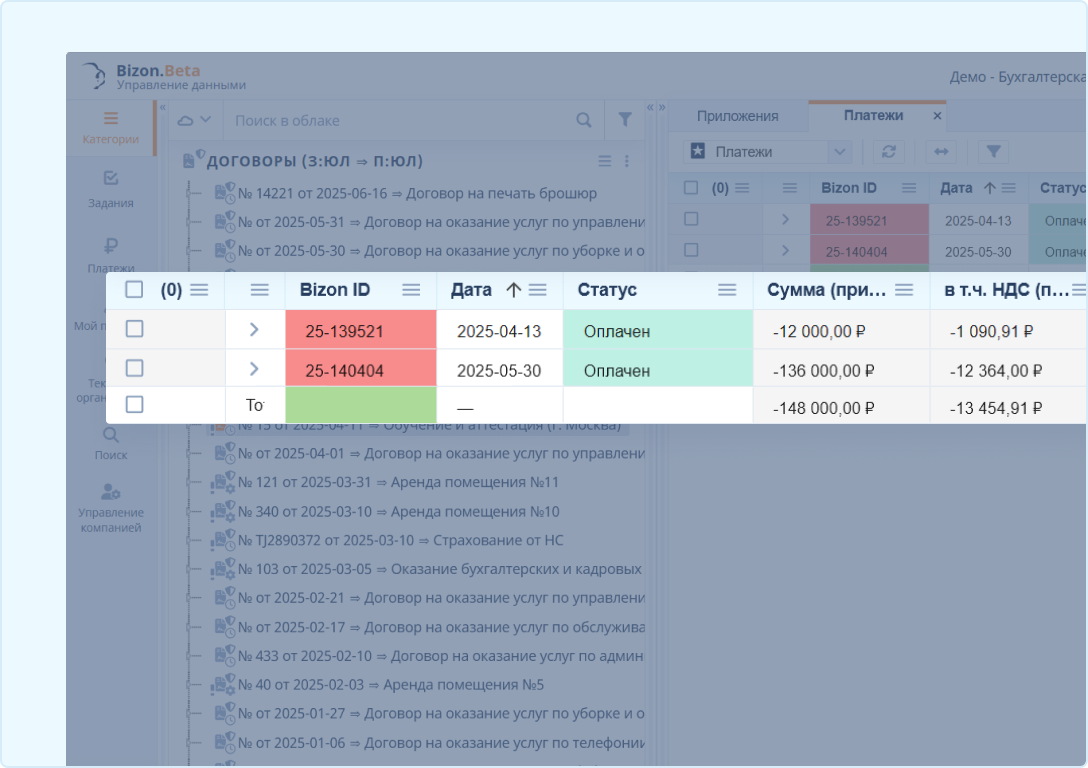Open the Статус column menu icon
This screenshot has height=768, width=1088.
pos(727,290)
